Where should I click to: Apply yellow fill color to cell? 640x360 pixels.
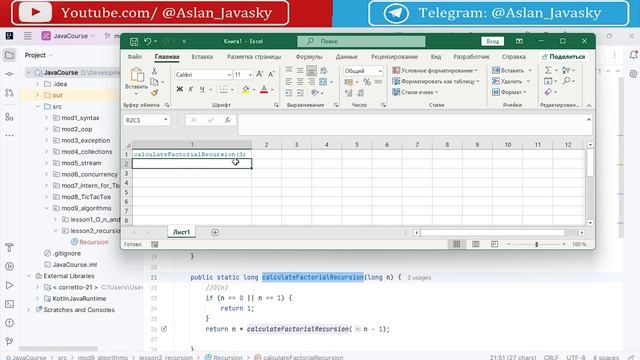(246, 89)
